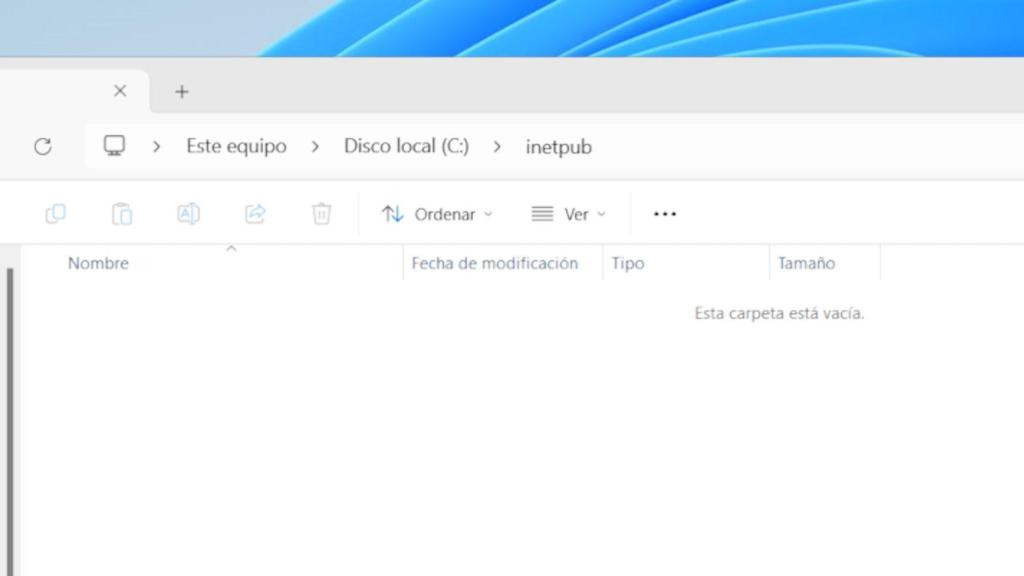Open the Ordenar sort dropdown
1024x576 pixels.
[x=436, y=213]
